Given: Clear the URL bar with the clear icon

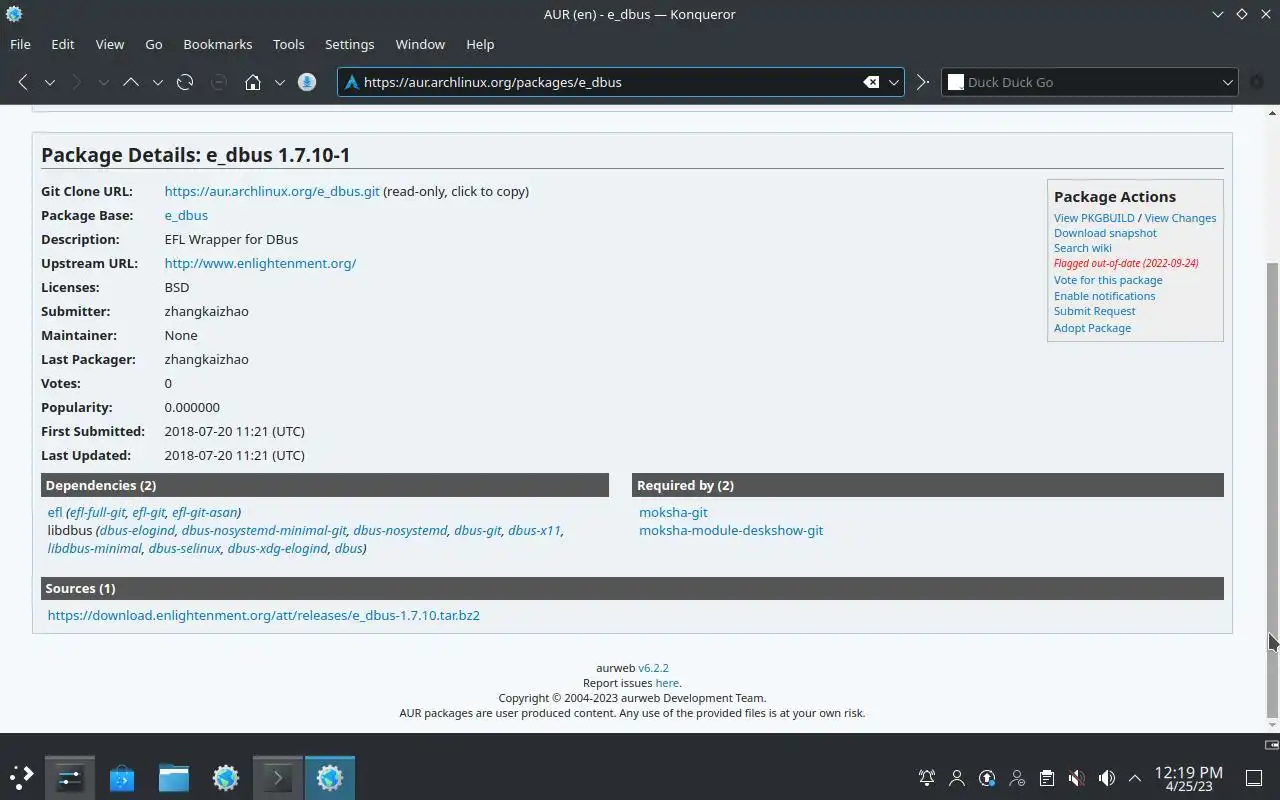Looking at the screenshot, I should pos(871,82).
